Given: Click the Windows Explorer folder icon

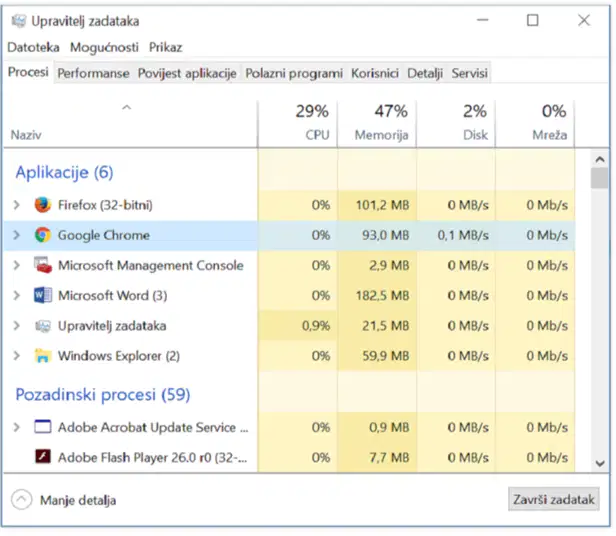Looking at the screenshot, I should click(42, 356).
